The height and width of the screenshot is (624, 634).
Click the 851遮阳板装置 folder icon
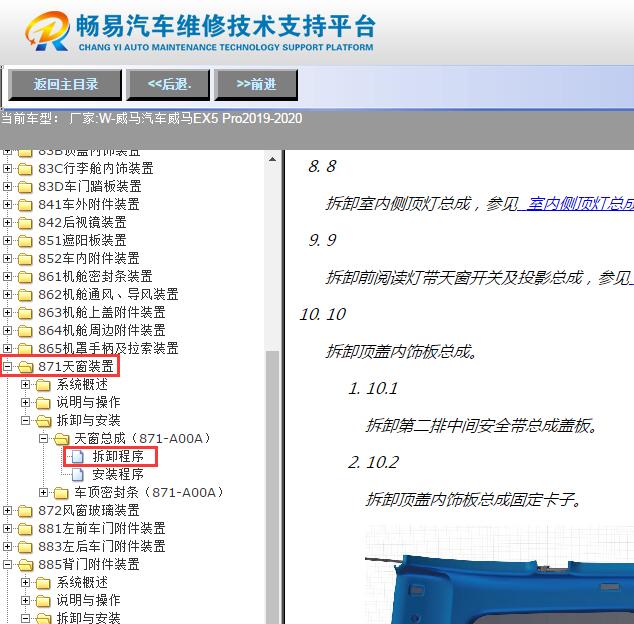pyautogui.click(x=25, y=241)
